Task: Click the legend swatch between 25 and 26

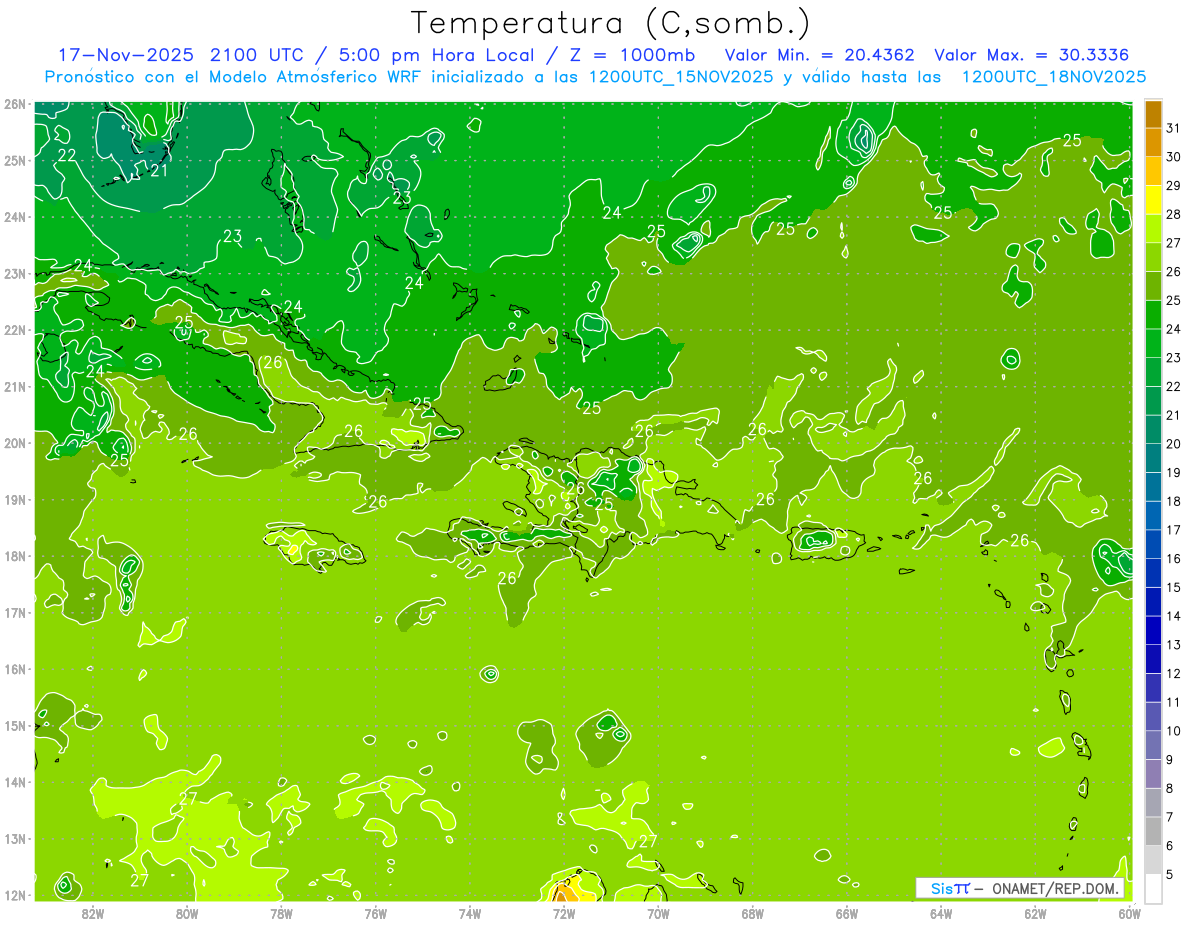Action: (x=1153, y=287)
